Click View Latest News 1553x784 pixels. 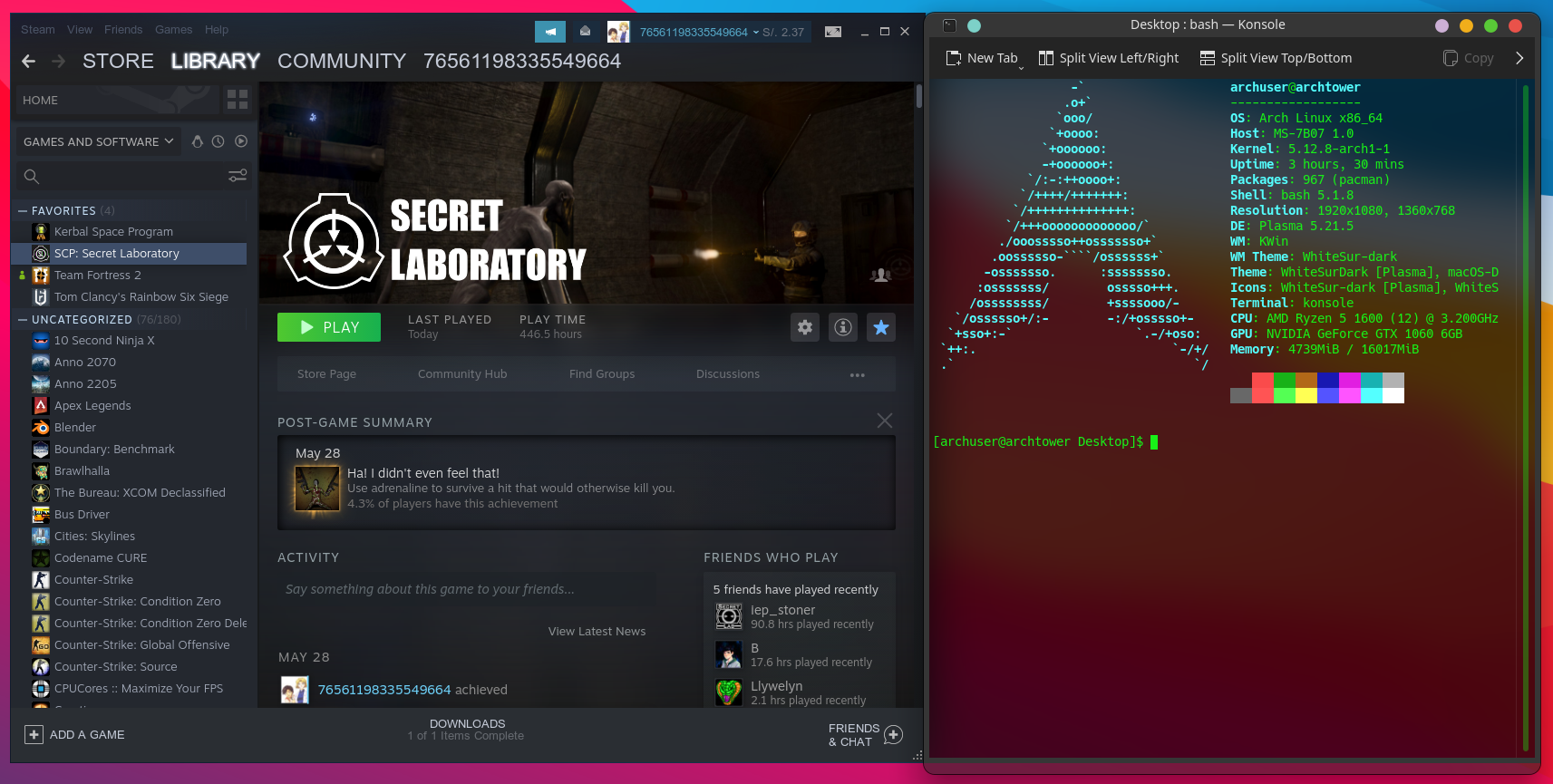coord(597,632)
